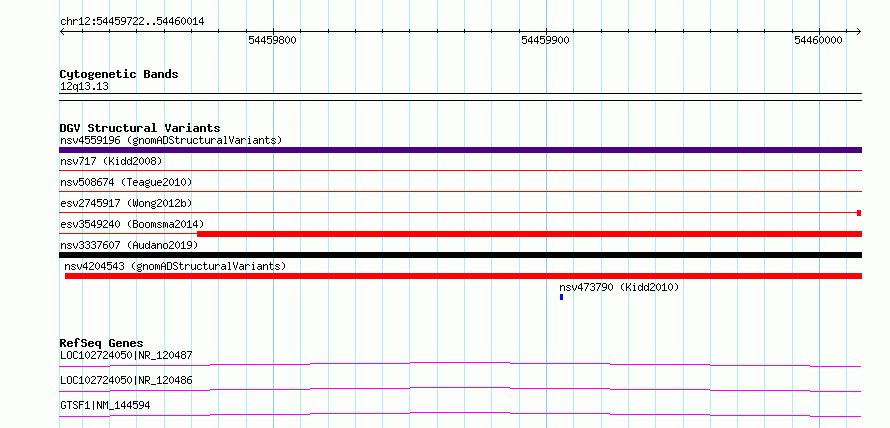Select the thick red esv3549240 bar

(530, 234)
